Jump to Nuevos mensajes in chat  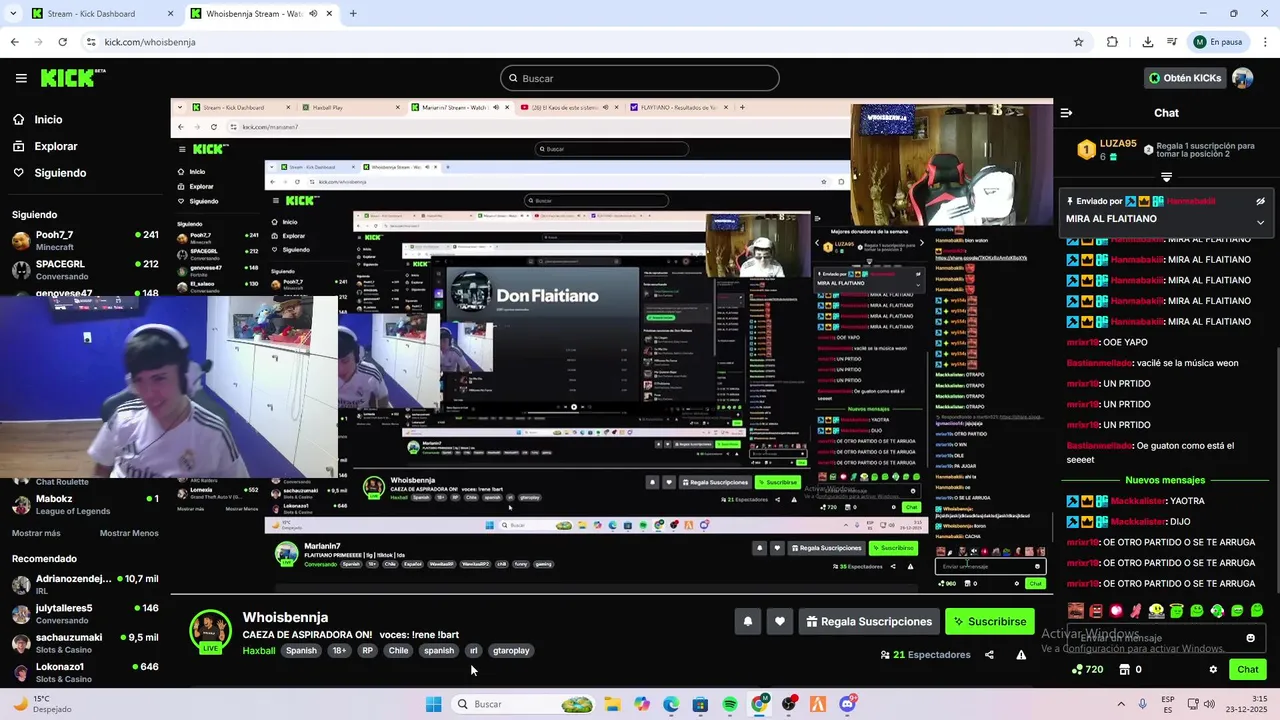coord(1165,480)
